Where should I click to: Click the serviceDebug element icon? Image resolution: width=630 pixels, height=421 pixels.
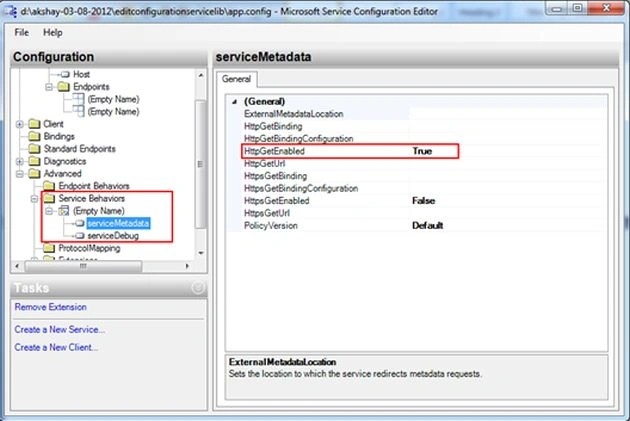click(x=80, y=236)
